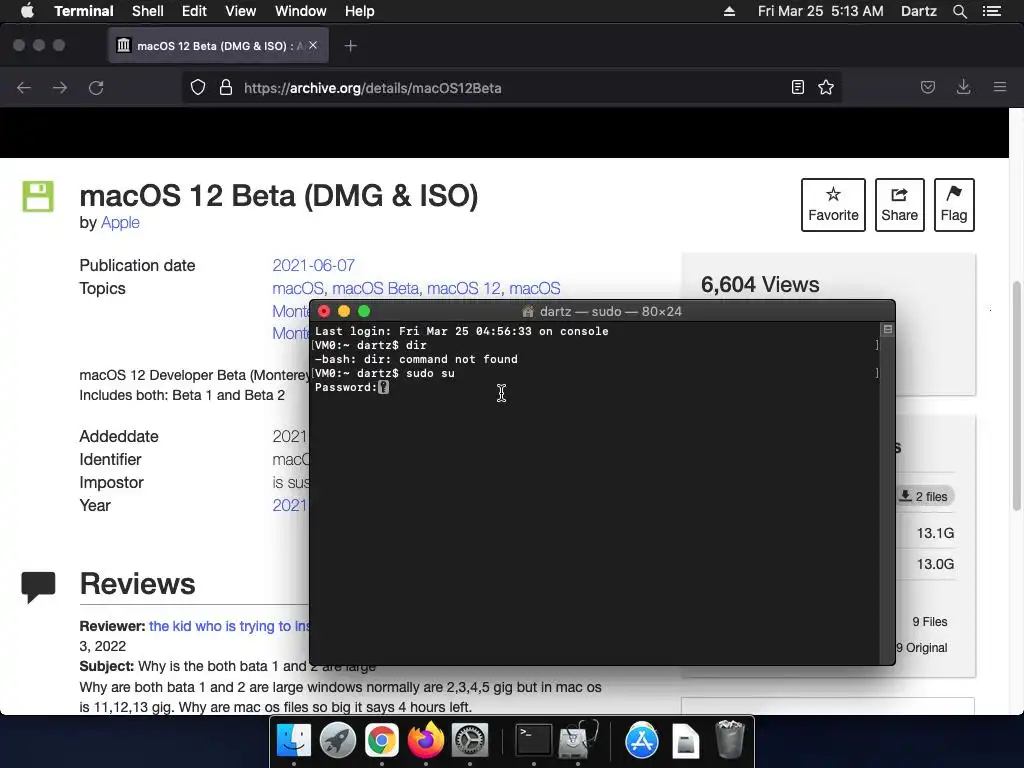Click the '9 Original' link
The height and width of the screenshot is (768, 1024).
pos(922,647)
